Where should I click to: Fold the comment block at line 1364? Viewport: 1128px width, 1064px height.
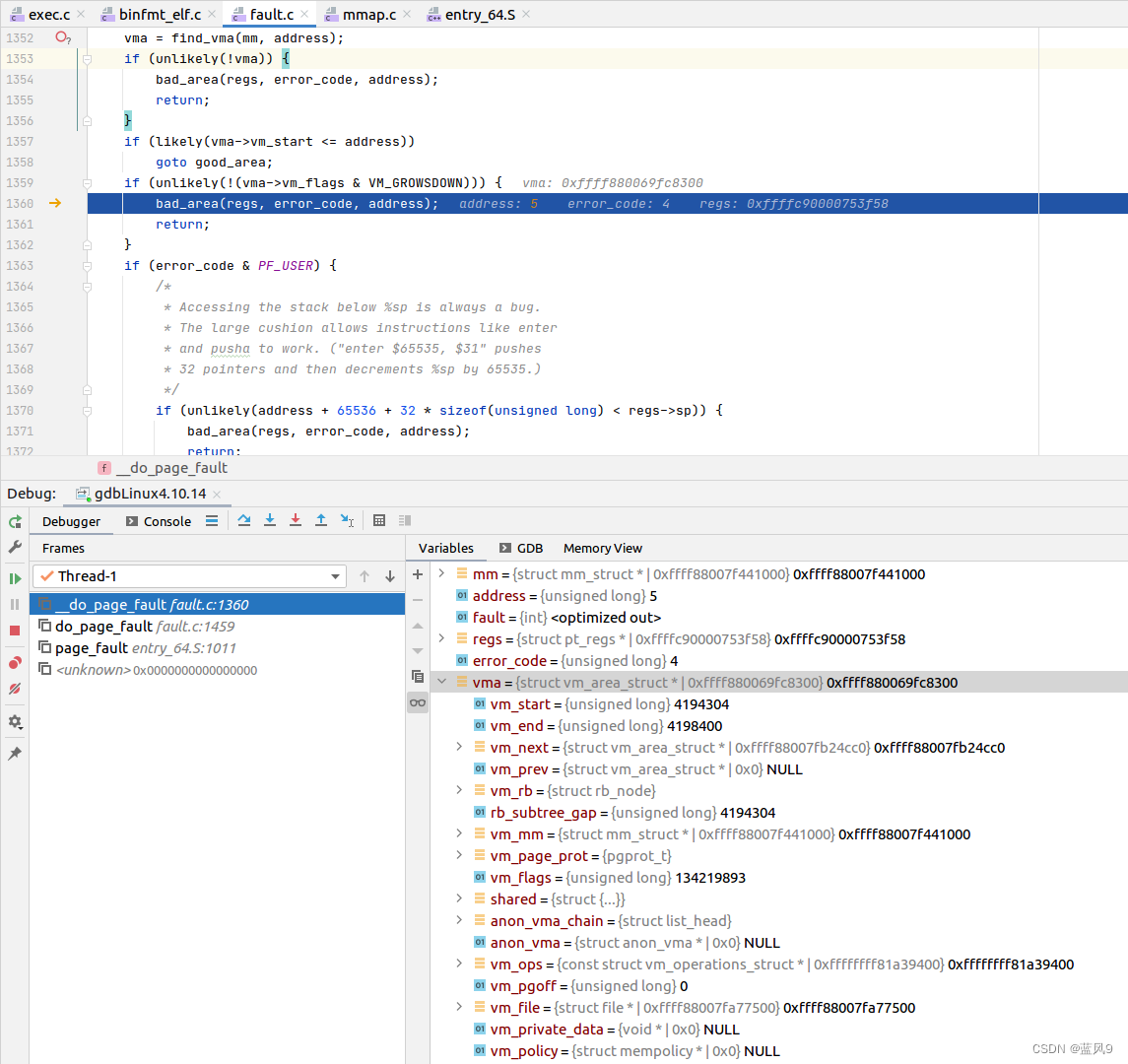87,287
